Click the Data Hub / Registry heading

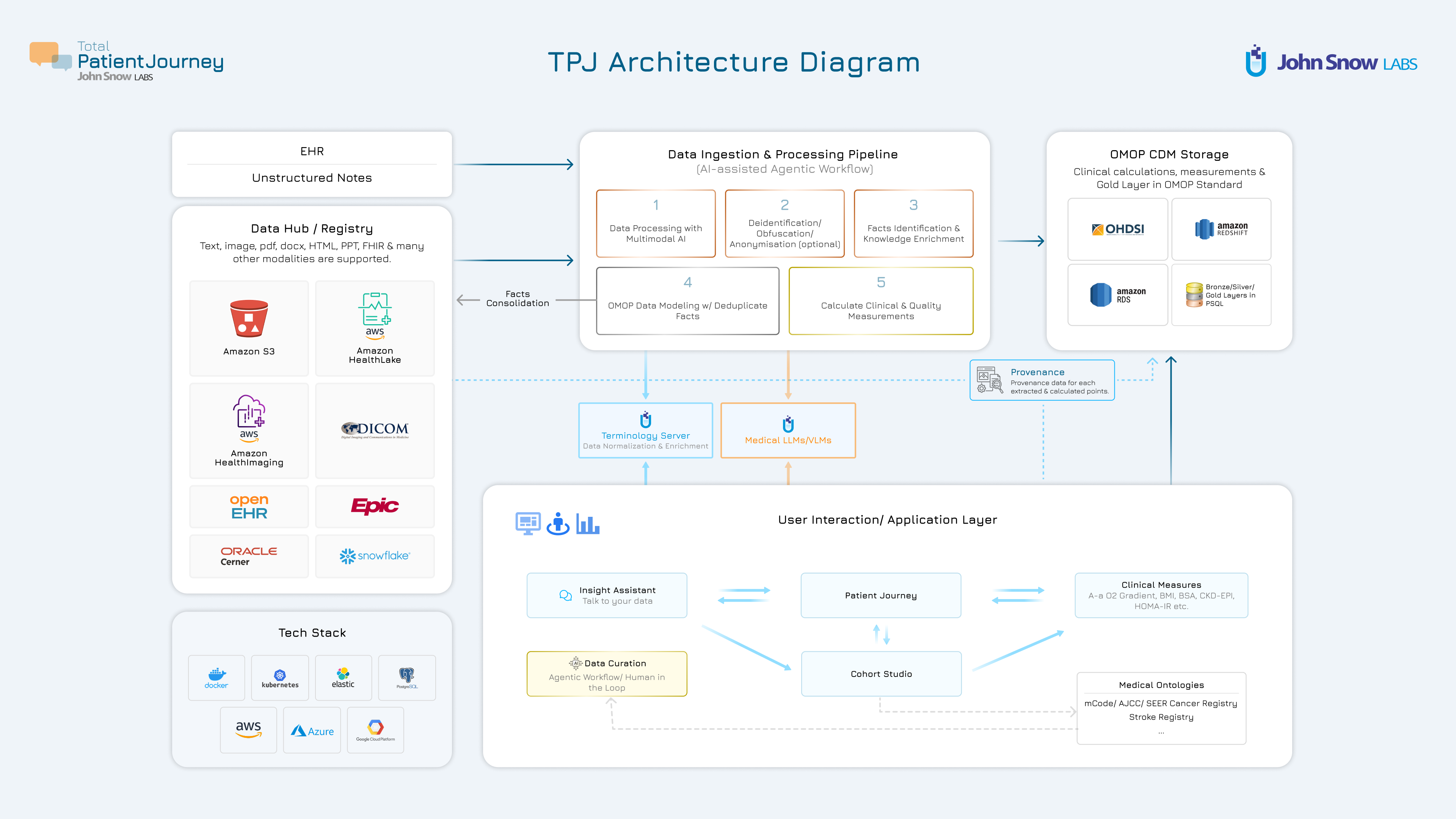click(312, 228)
